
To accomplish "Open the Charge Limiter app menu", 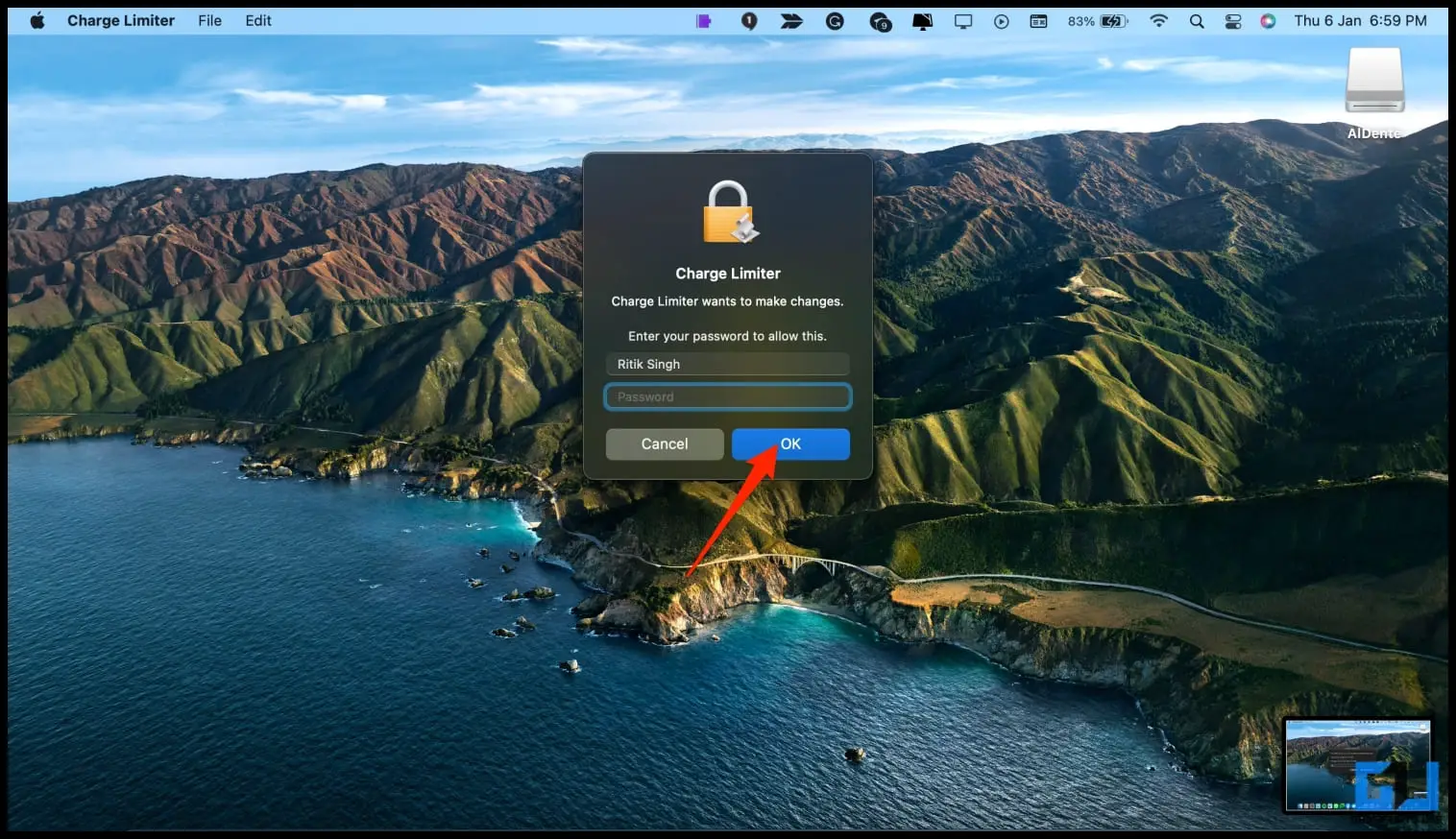I will click(121, 20).
